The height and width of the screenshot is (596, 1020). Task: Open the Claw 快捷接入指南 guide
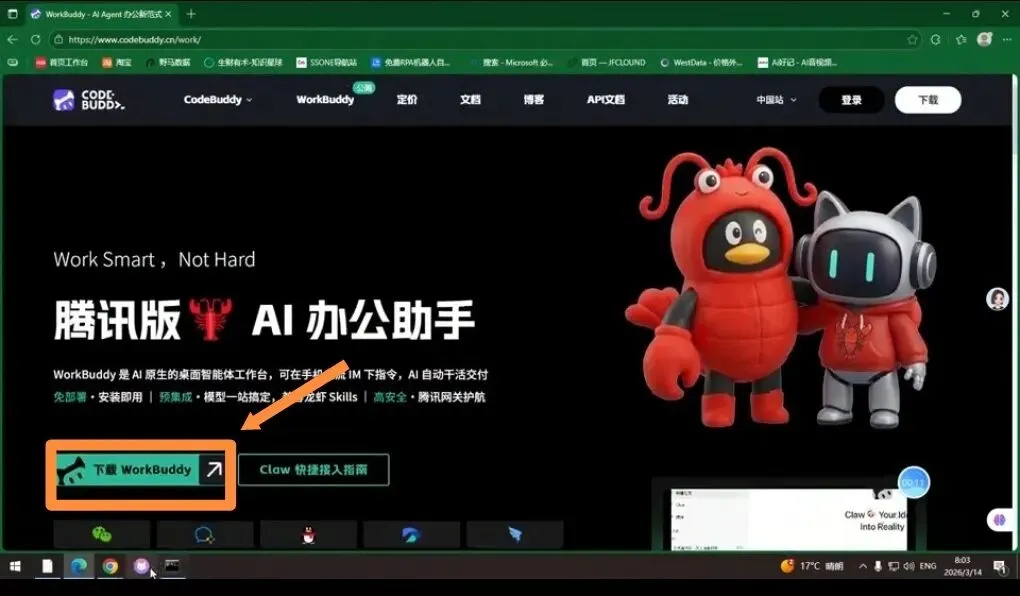tap(314, 470)
